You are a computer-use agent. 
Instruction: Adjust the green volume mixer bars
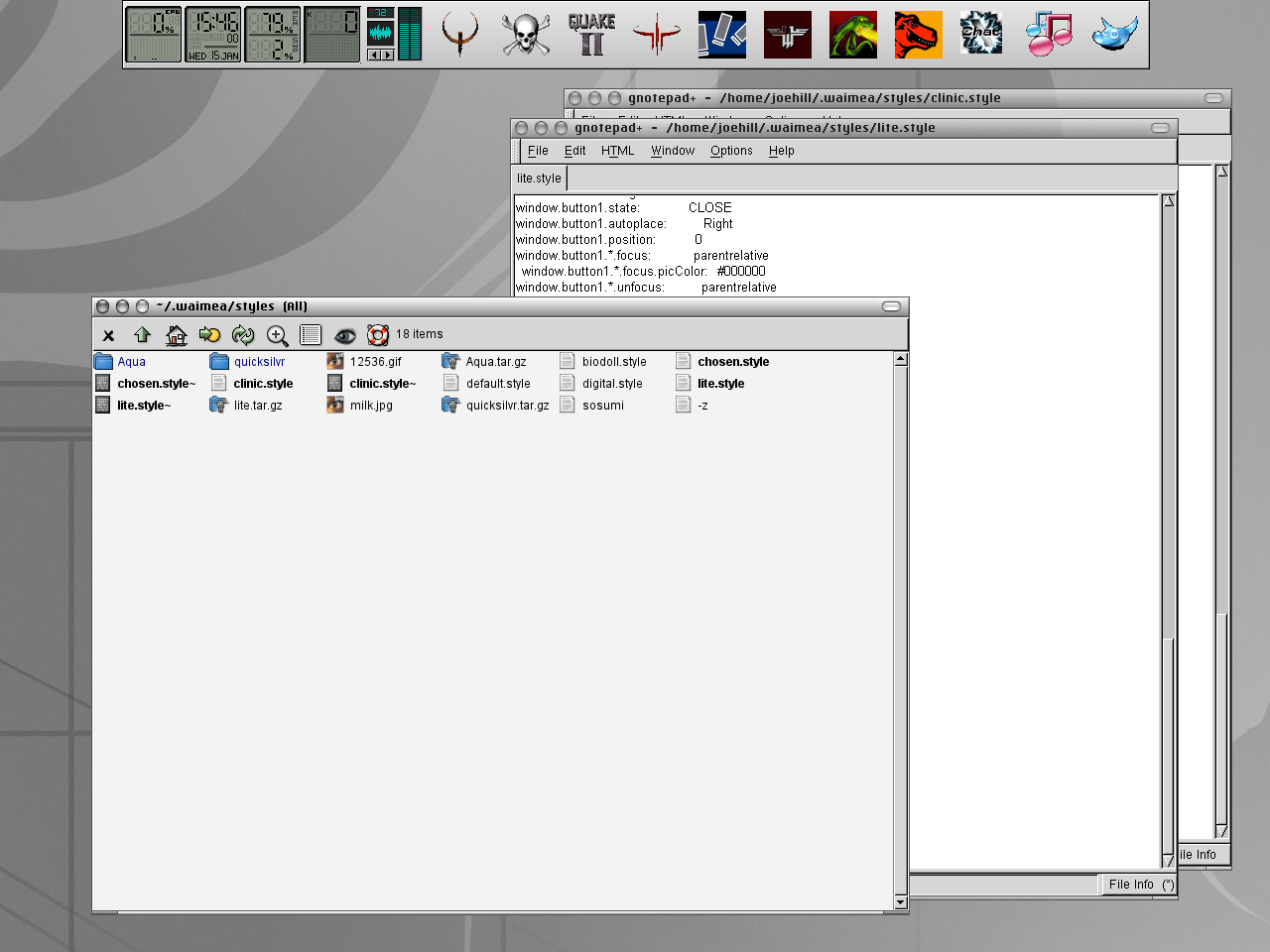click(410, 35)
